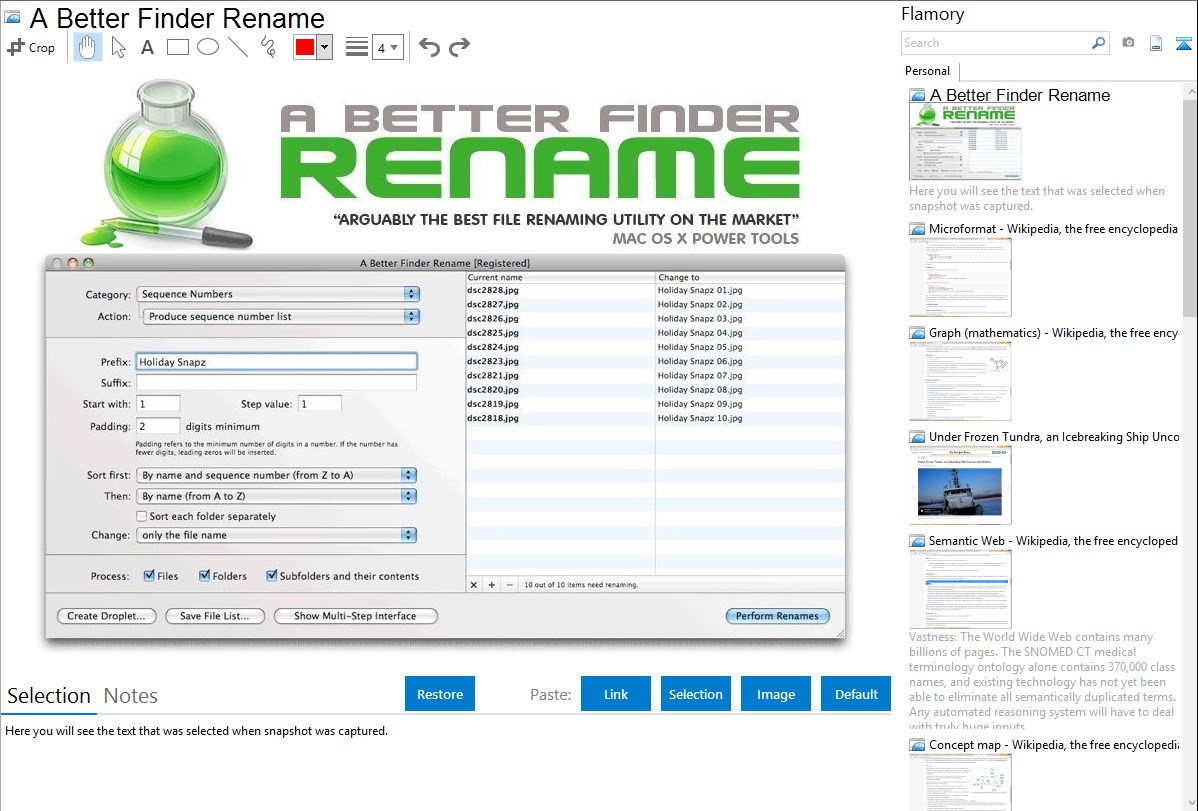Click the Start with field

click(x=158, y=404)
